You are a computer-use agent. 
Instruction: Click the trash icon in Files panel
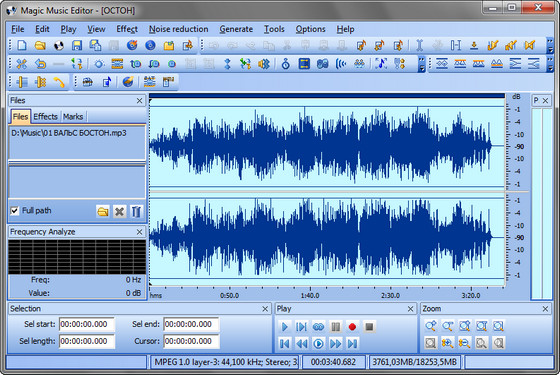point(136,211)
